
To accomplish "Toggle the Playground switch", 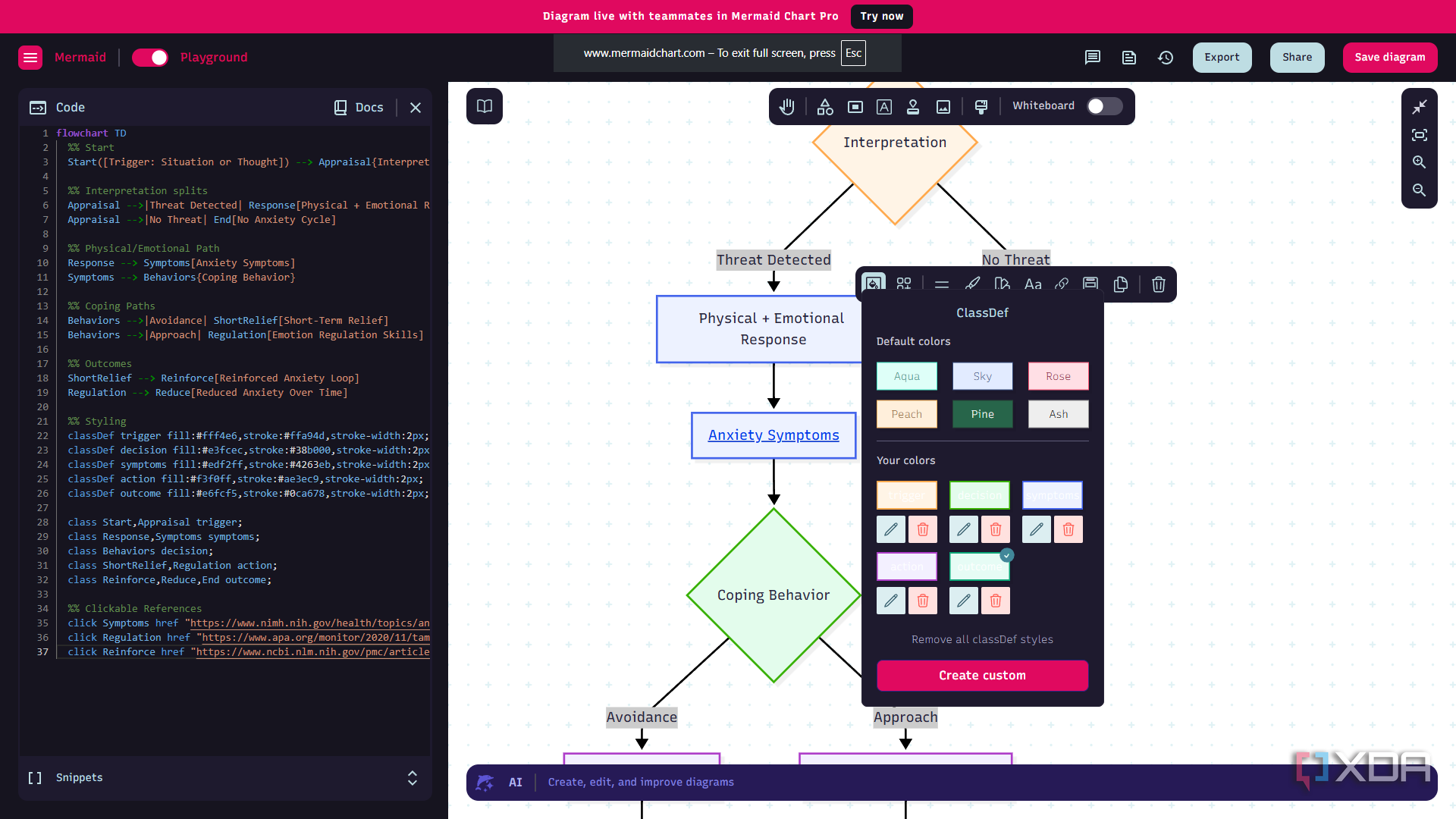I will point(150,58).
